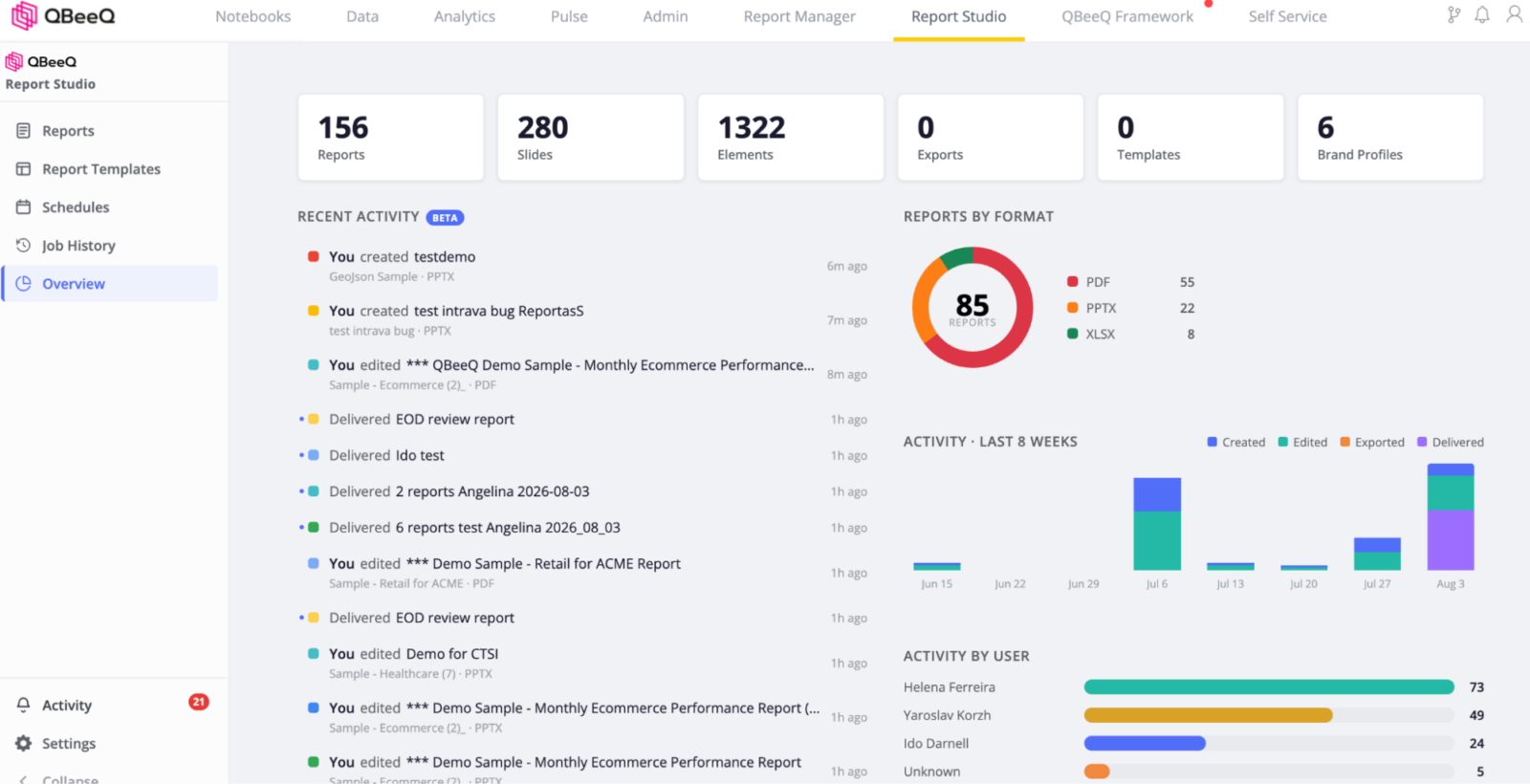
Task: Open the 'You created testdemo' activity entry
Action: 585,266
